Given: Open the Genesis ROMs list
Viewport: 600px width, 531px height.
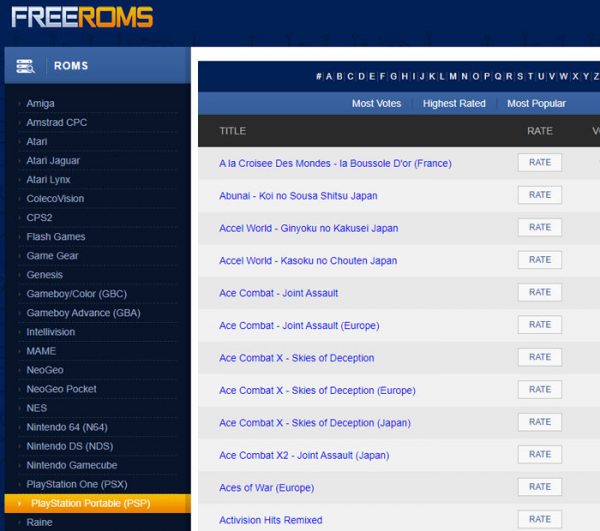Looking at the screenshot, I should click(x=44, y=275).
